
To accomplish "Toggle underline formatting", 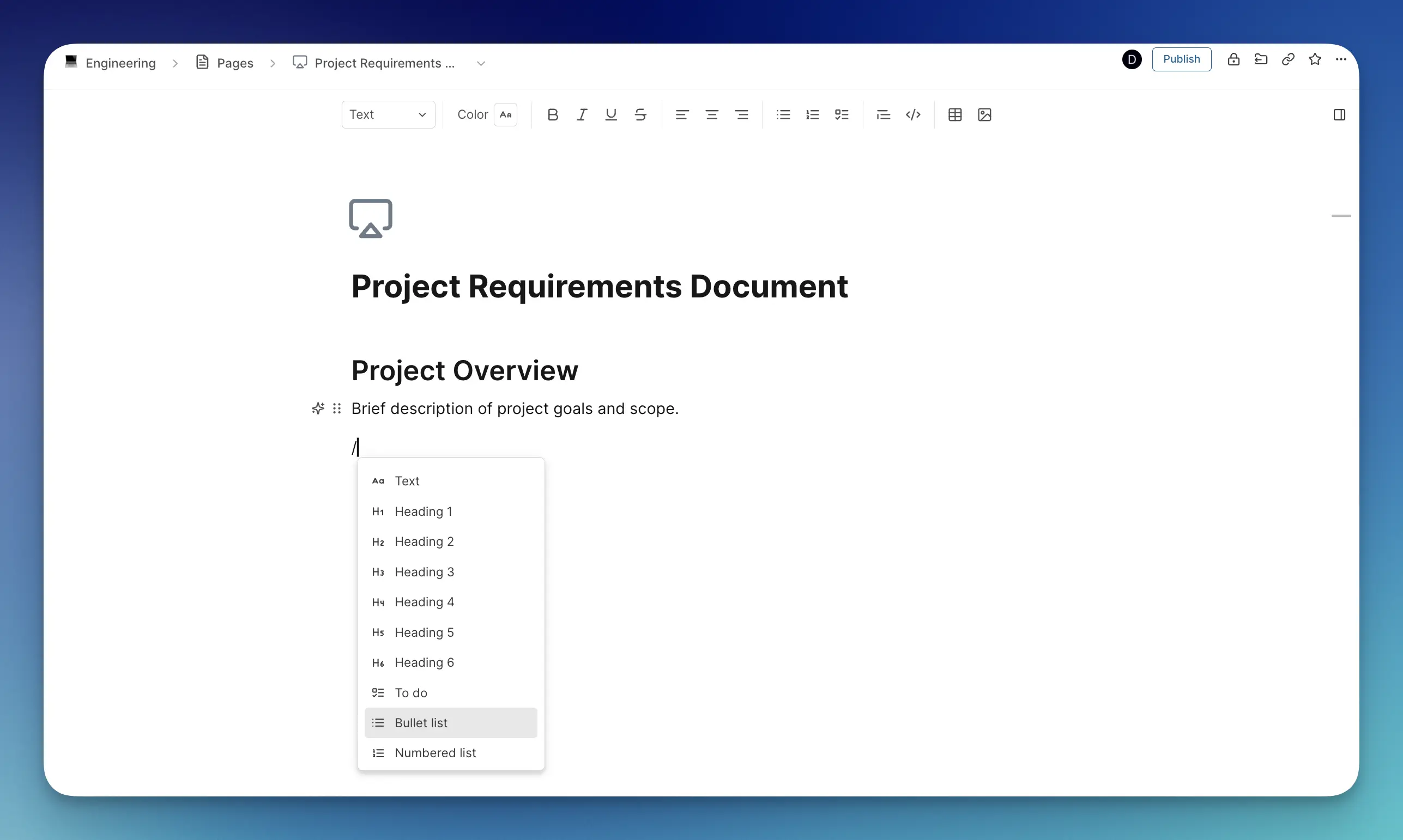I will (611, 115).
